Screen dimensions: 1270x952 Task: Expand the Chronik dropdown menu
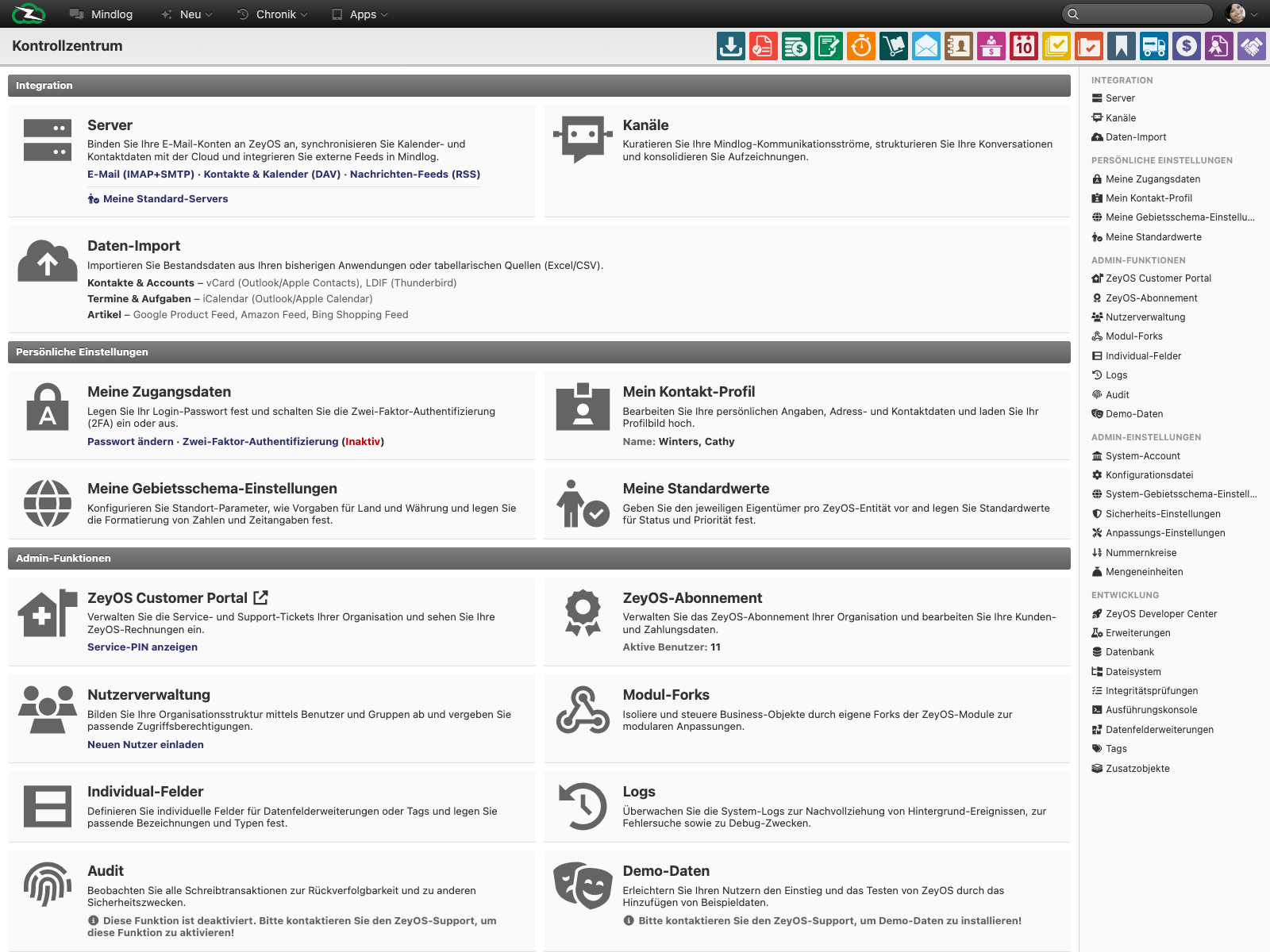[272, 14]
